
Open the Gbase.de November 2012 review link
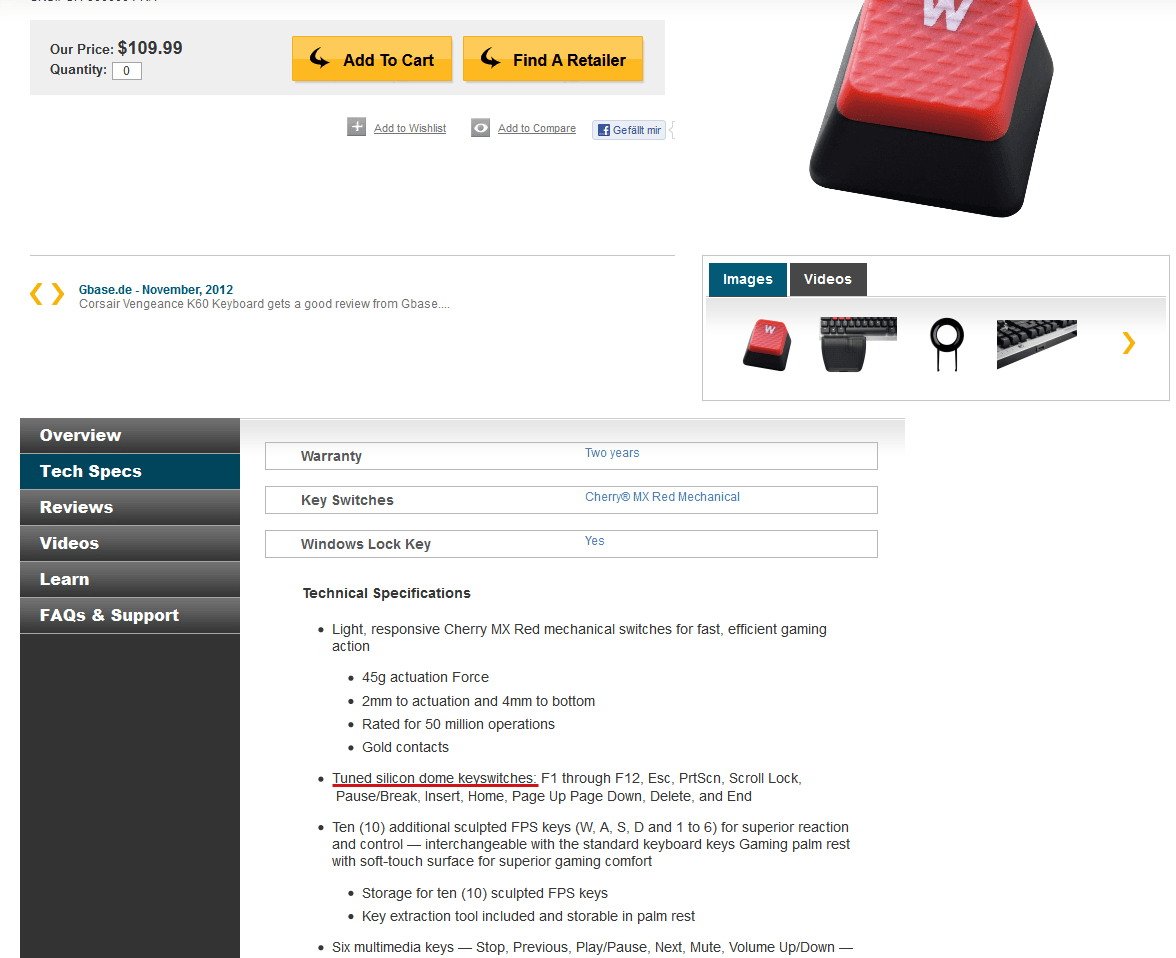[156, 290]
